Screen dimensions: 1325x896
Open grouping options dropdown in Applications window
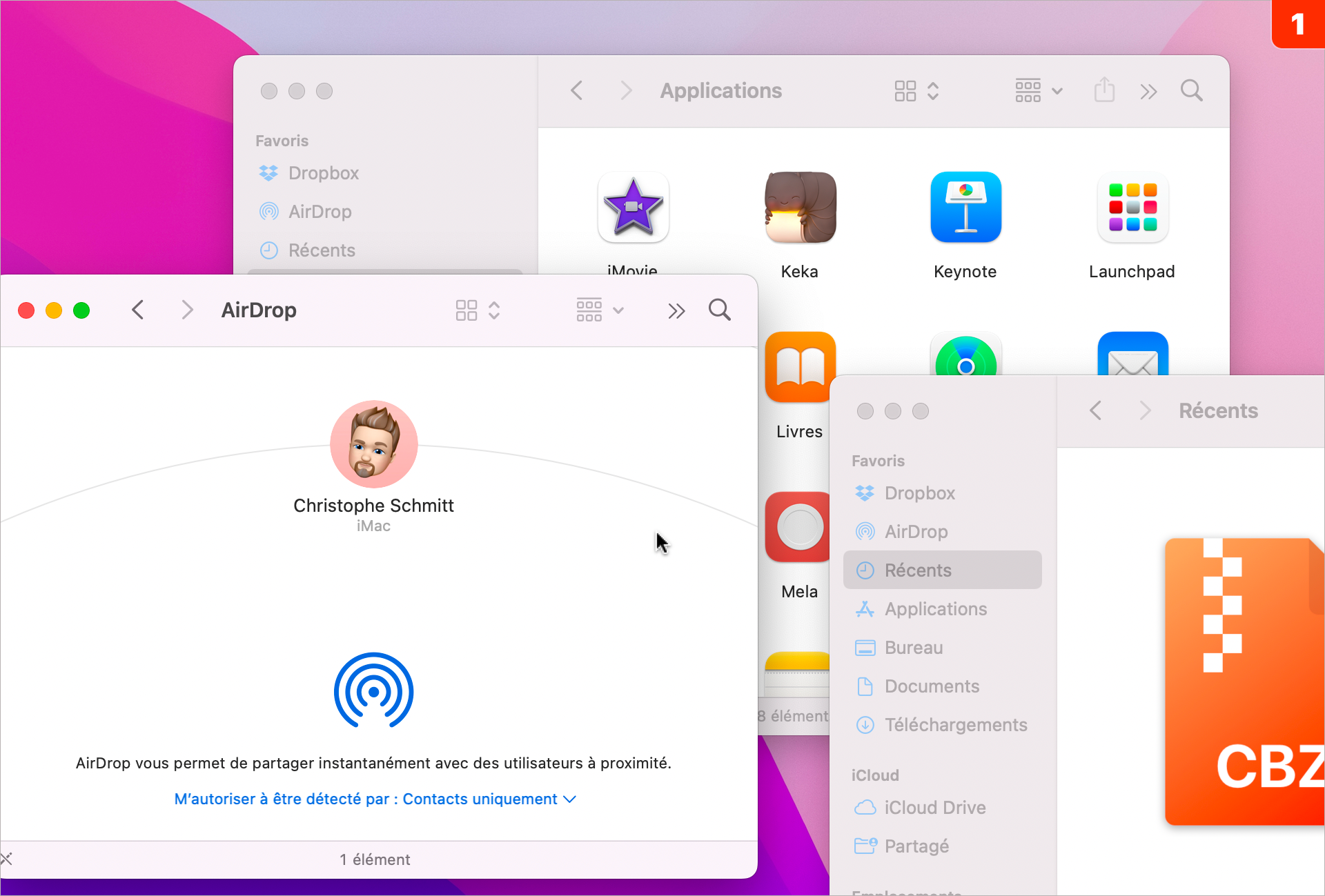[1039, 91]
